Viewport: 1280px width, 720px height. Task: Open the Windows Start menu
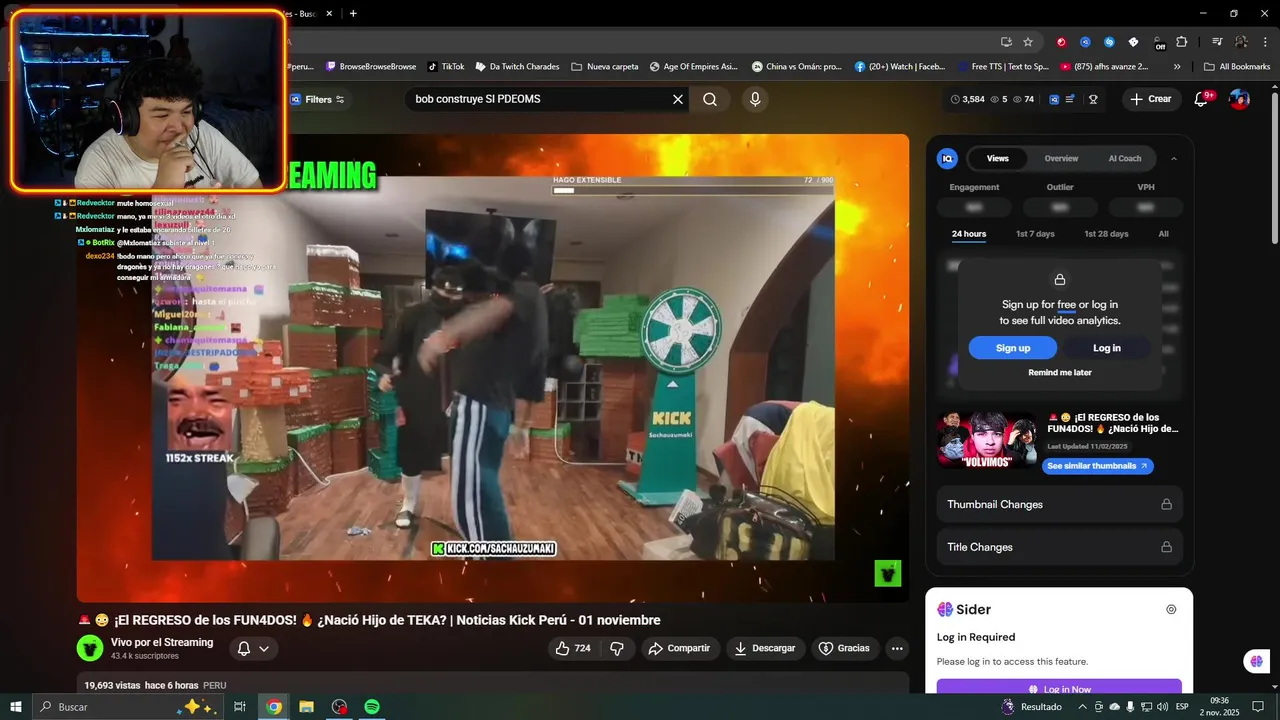click(15, 706)
